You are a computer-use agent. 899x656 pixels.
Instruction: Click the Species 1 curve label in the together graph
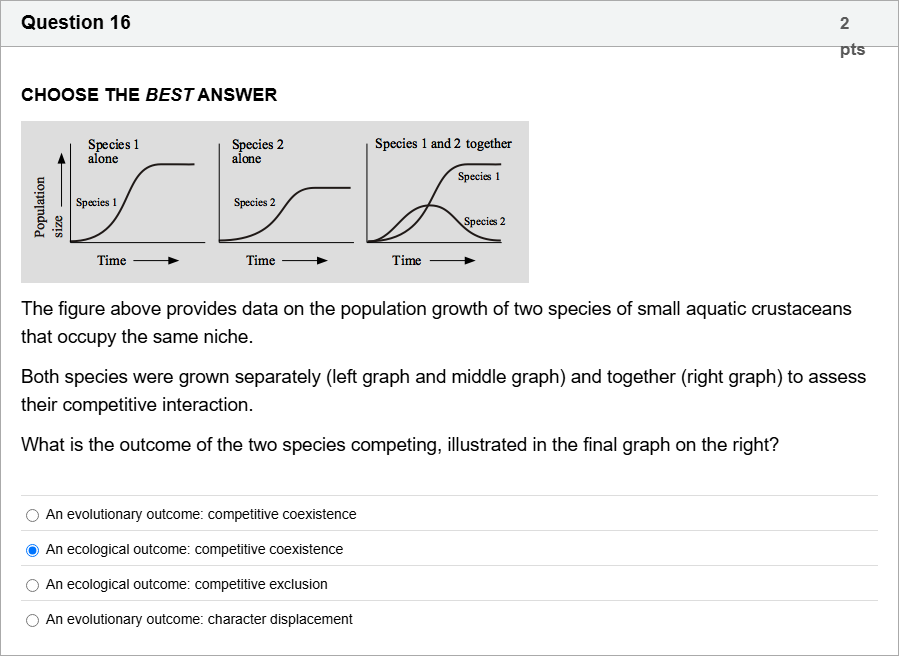(x=479, y=177)
